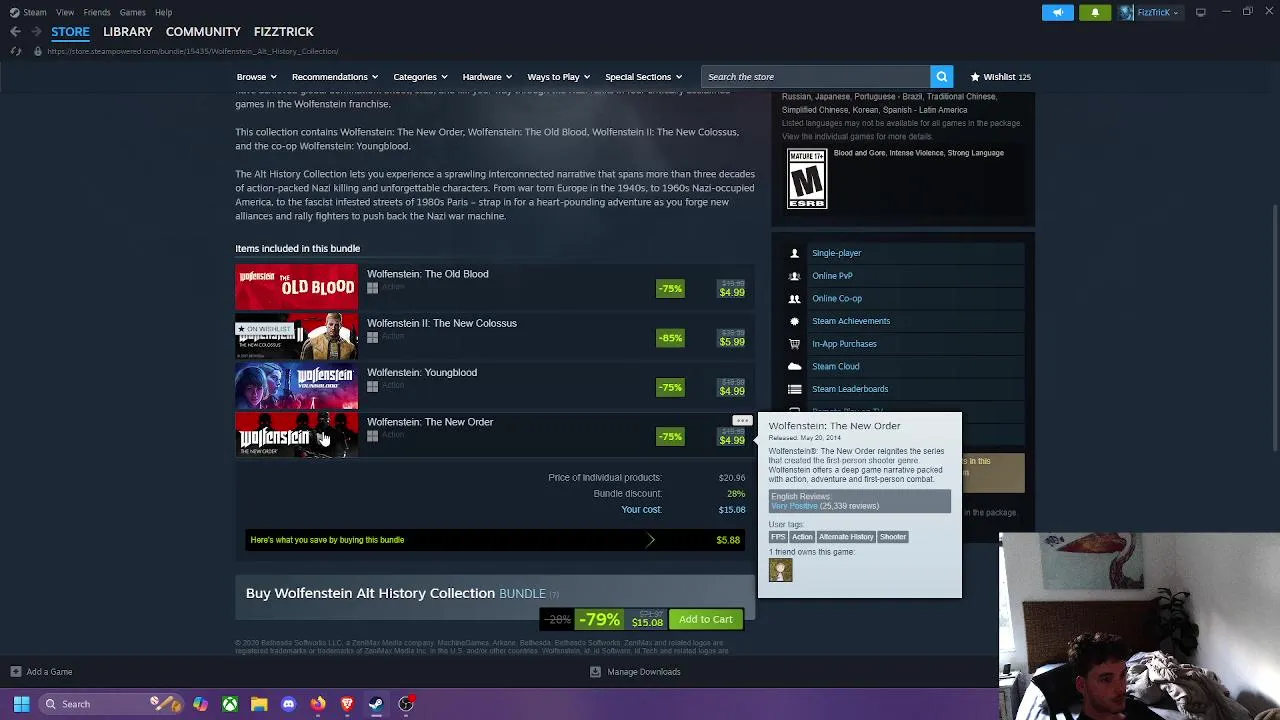Image resolution: width=1280 pixels, height=720 pixels.
Task: Open the Wishlist 125 link
Action: [1000, 77]
